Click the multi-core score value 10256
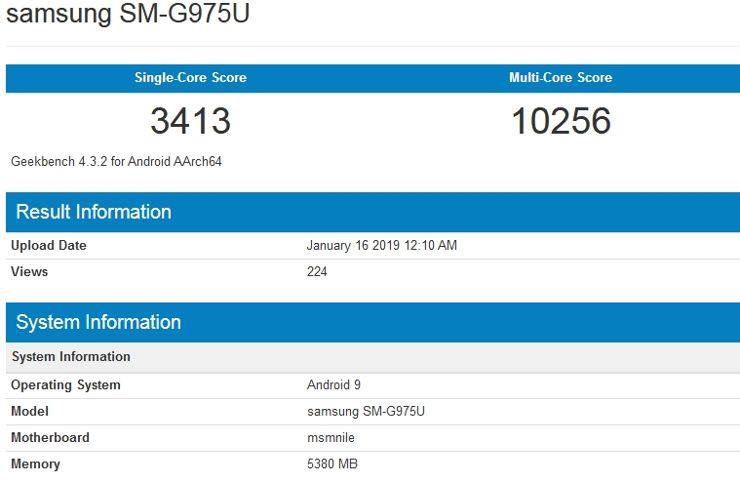 561,121
